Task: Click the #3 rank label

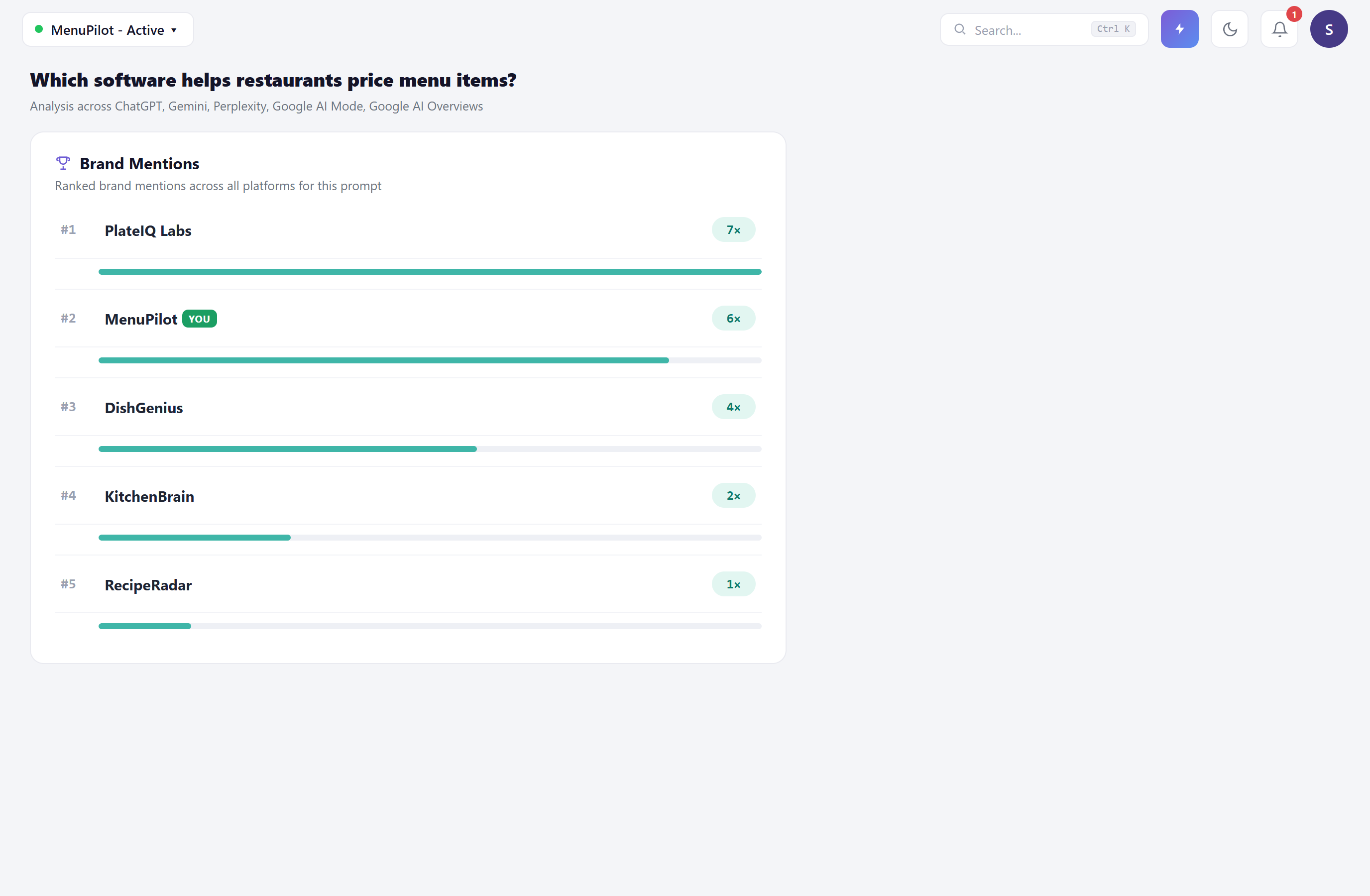Action: [x=69, y=407]
